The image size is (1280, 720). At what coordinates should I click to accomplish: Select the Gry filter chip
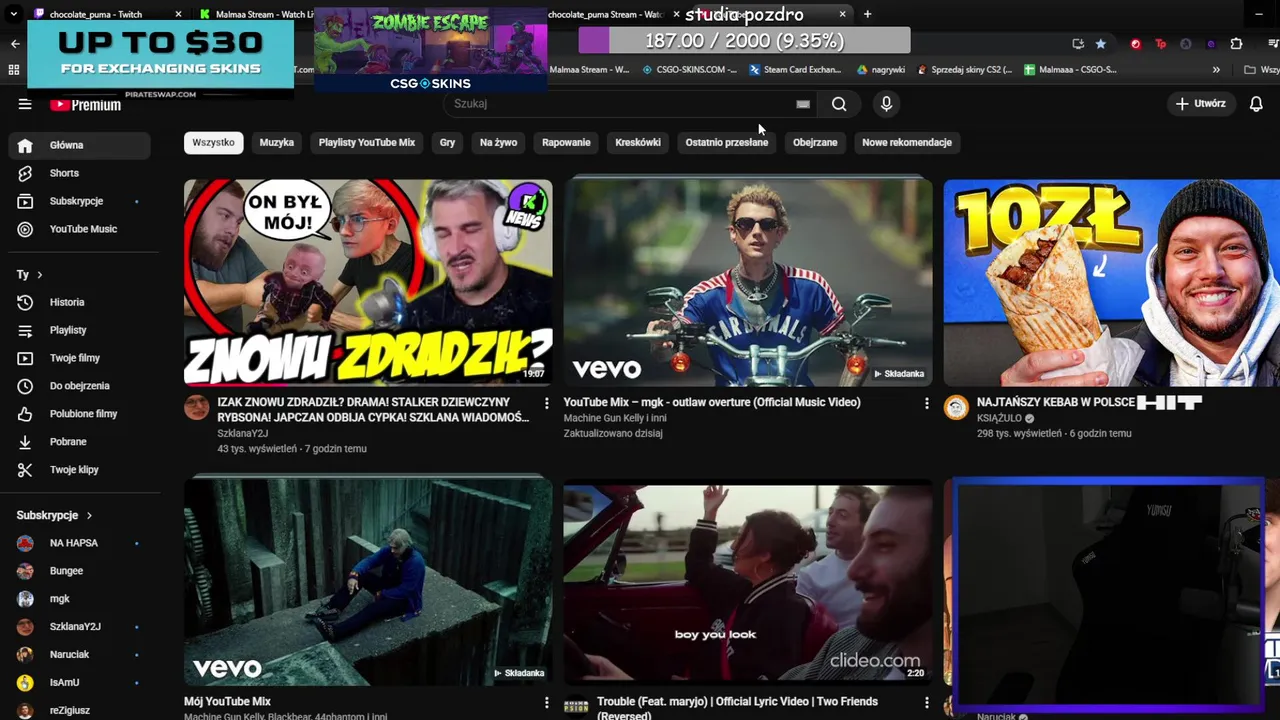click(447, 142)
